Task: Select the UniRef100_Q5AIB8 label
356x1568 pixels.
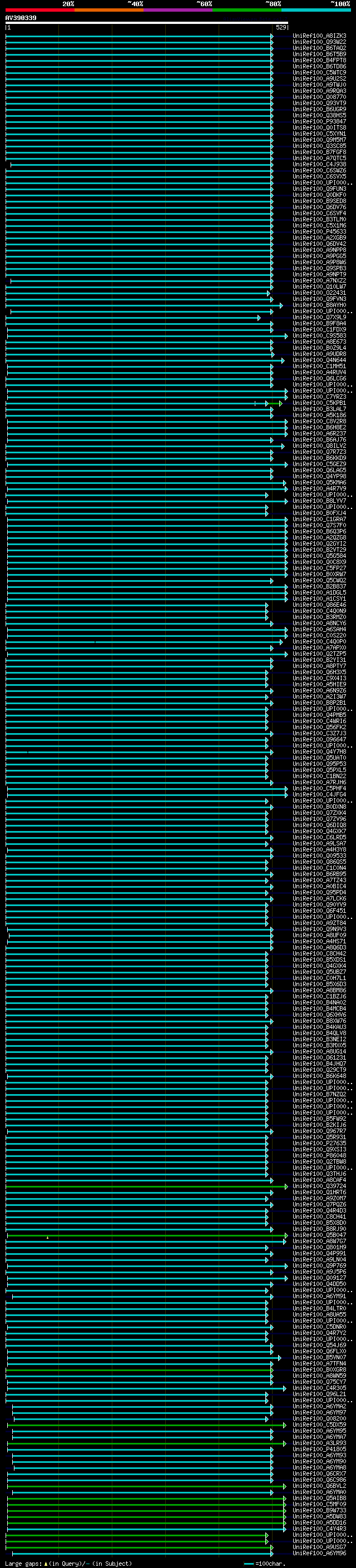Action: (x=319, y=1498)
